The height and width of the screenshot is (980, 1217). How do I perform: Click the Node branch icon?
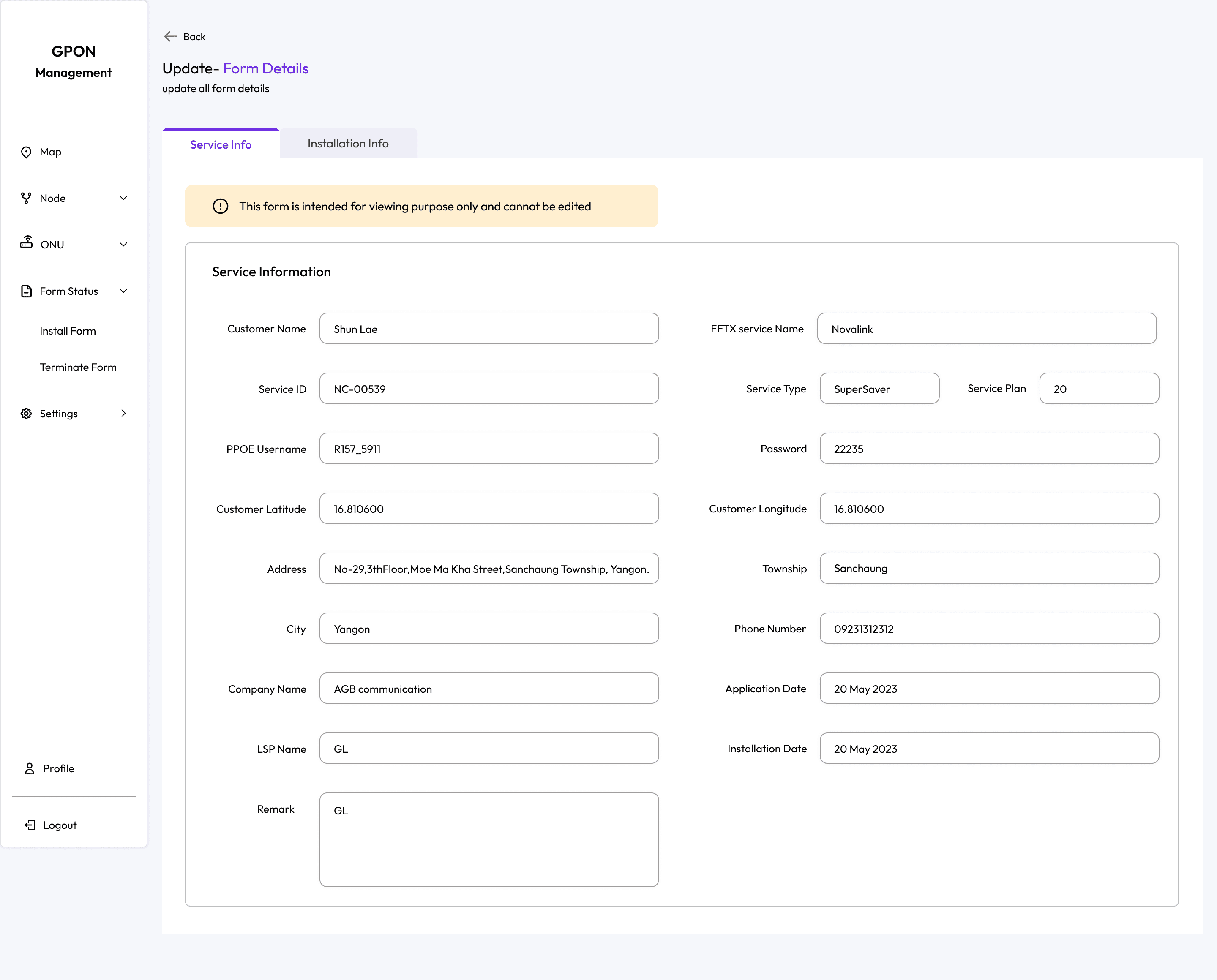click(26, 198)
